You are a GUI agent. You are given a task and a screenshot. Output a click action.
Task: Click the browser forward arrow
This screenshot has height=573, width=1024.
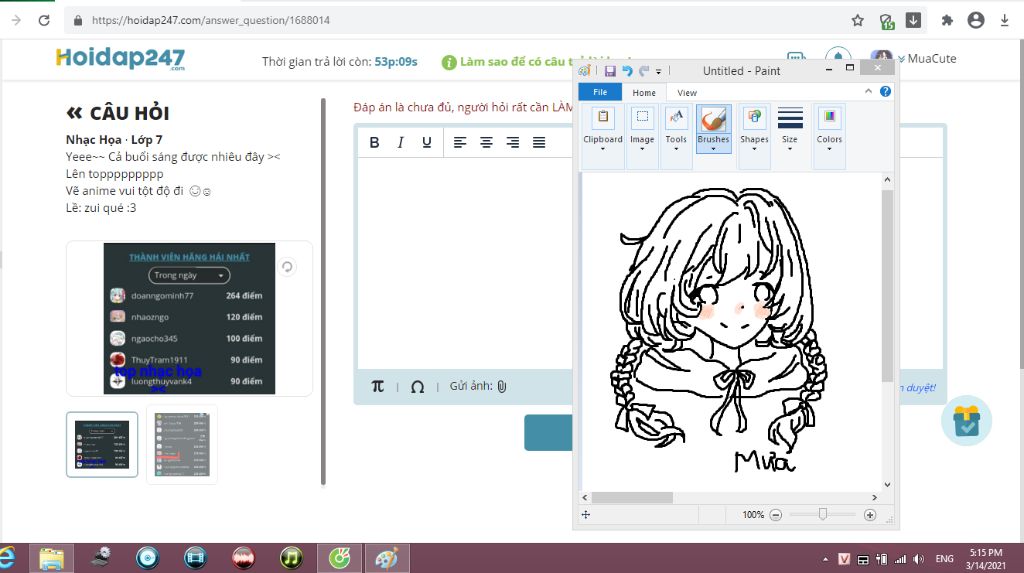(x=16, y=20)
